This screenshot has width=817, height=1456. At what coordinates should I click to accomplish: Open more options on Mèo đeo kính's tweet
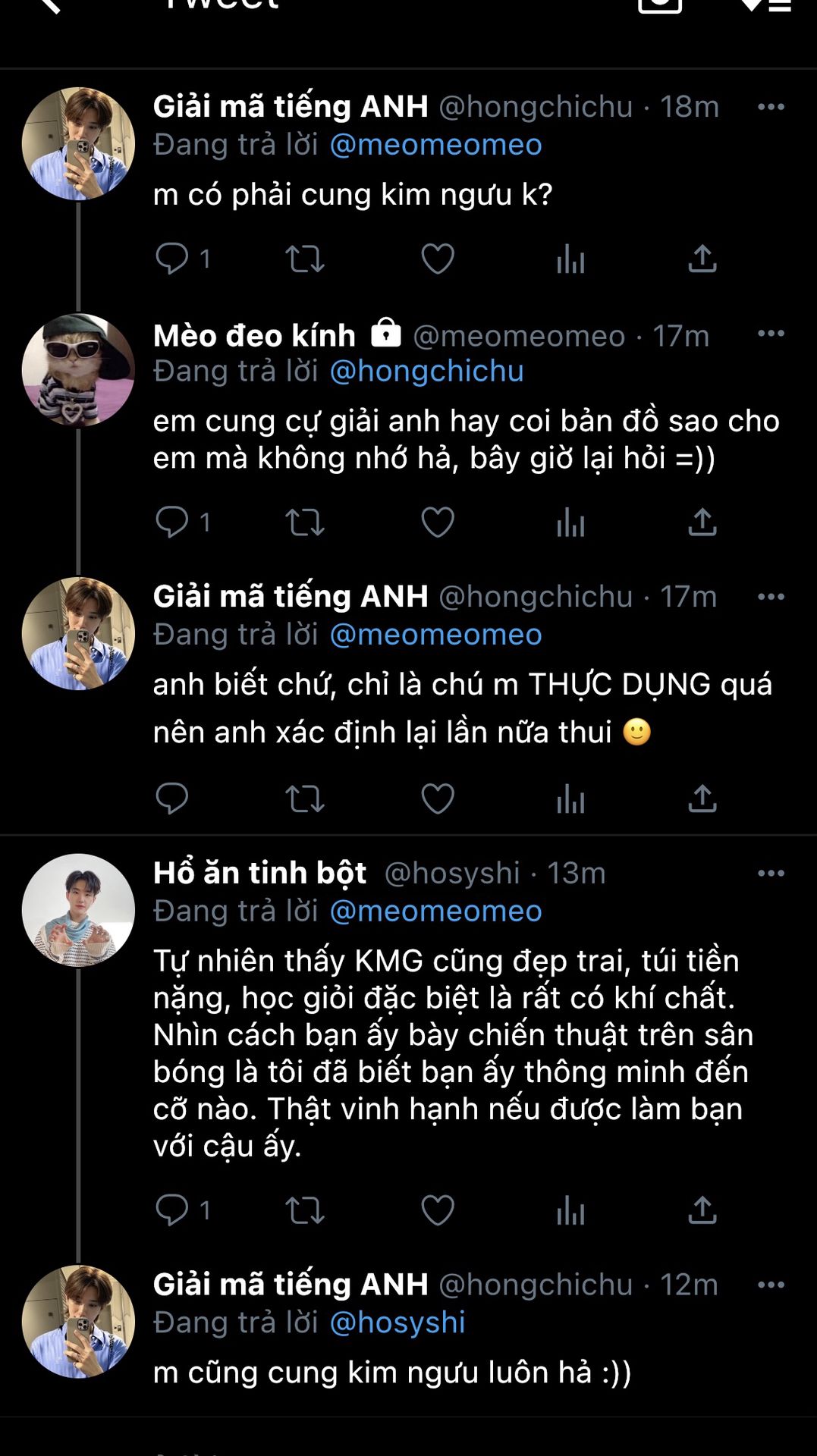771,334
